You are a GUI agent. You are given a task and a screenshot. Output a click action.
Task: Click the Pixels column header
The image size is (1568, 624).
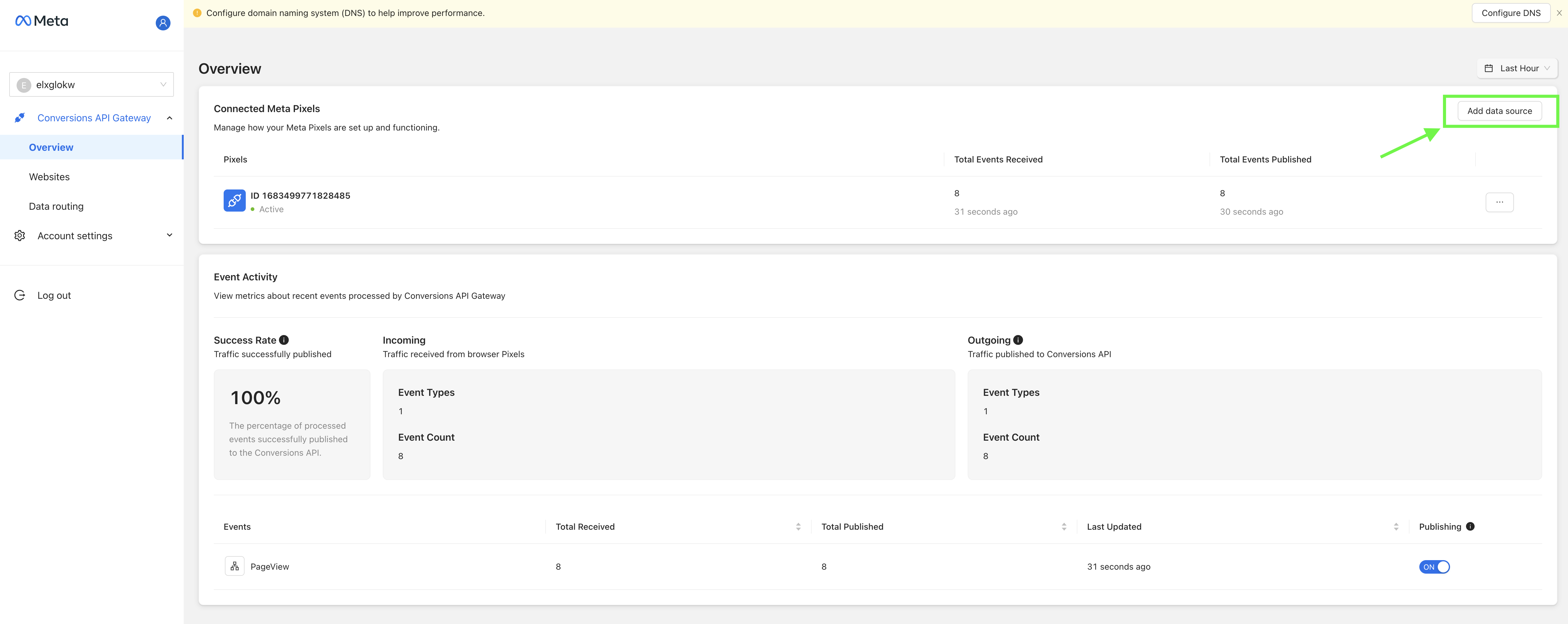coord(235,159)
